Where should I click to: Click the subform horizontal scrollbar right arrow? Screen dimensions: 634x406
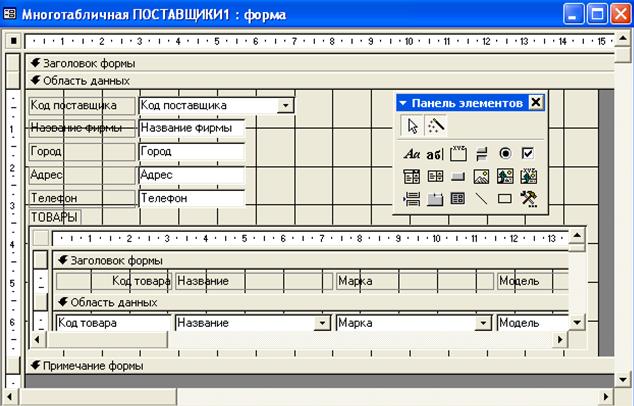pyautogui.click(x=561, y=340)
